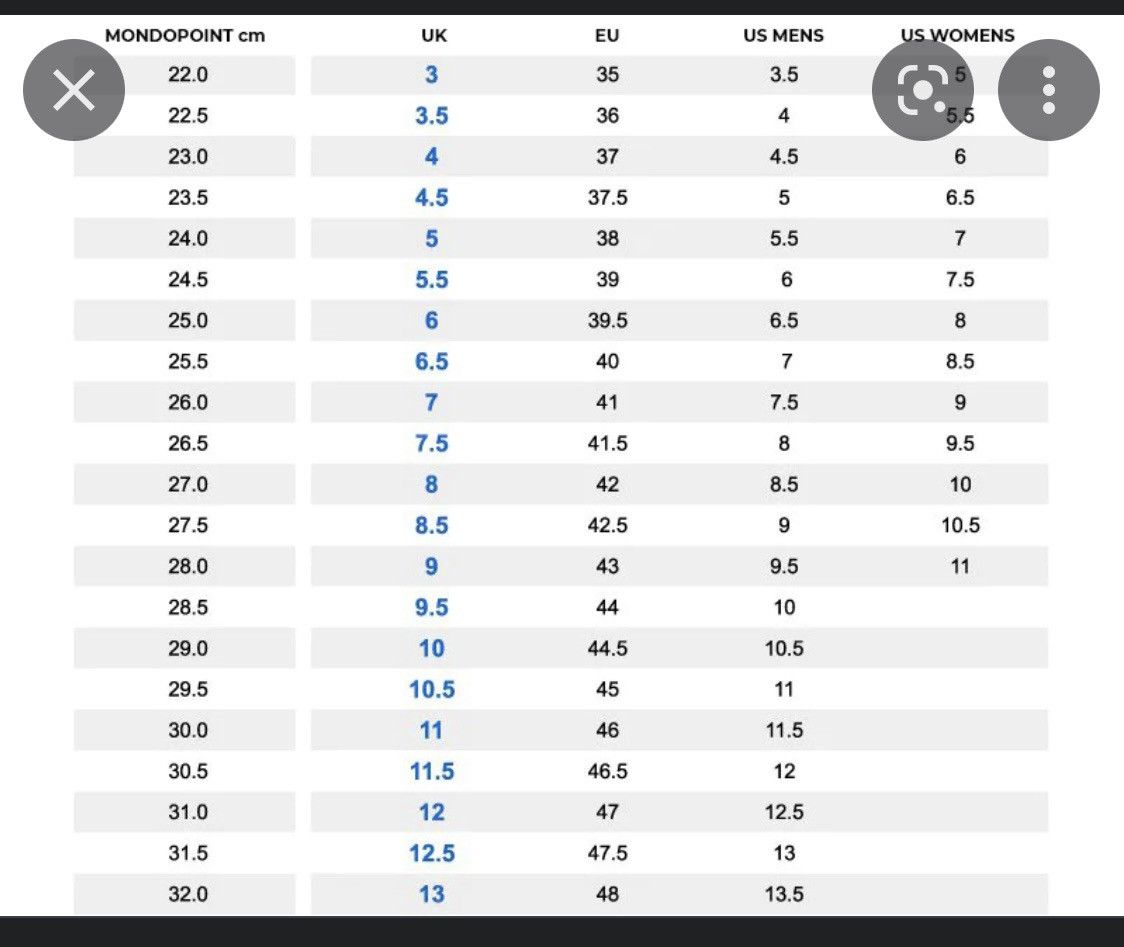Close the image viewer with X button
This screenshot has height=947, width=1124.
74,90
